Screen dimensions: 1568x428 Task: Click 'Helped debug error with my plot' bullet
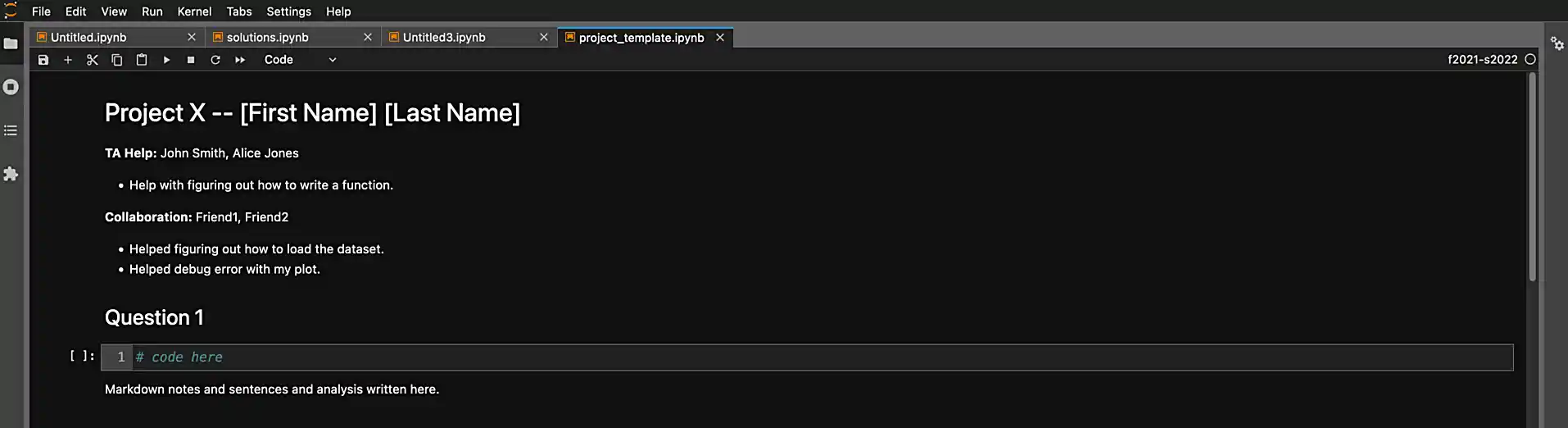click(x=224, y=269)
